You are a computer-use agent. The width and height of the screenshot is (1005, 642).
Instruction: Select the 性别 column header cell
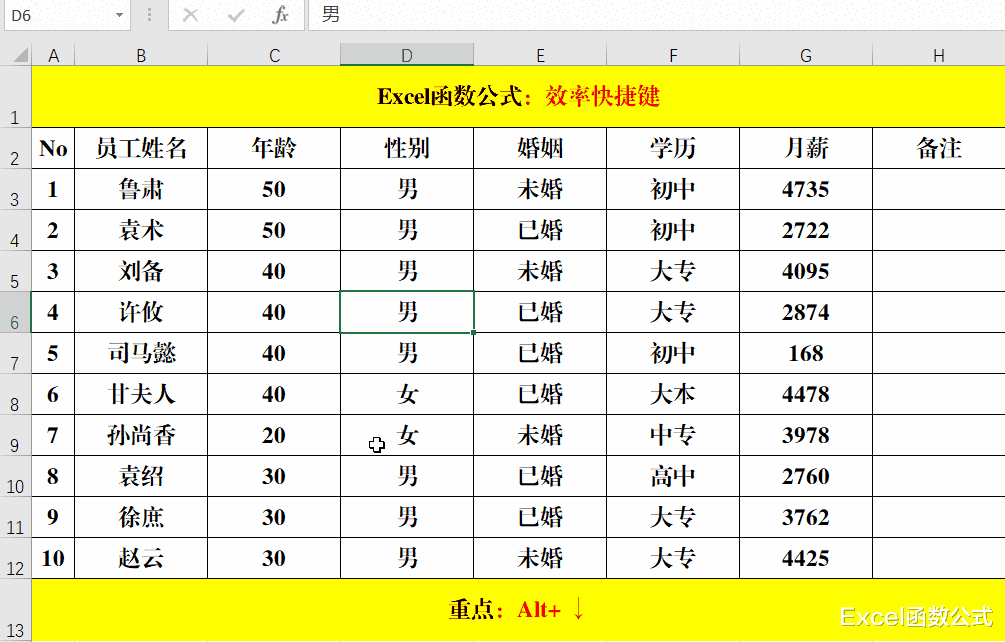[406, 148]
